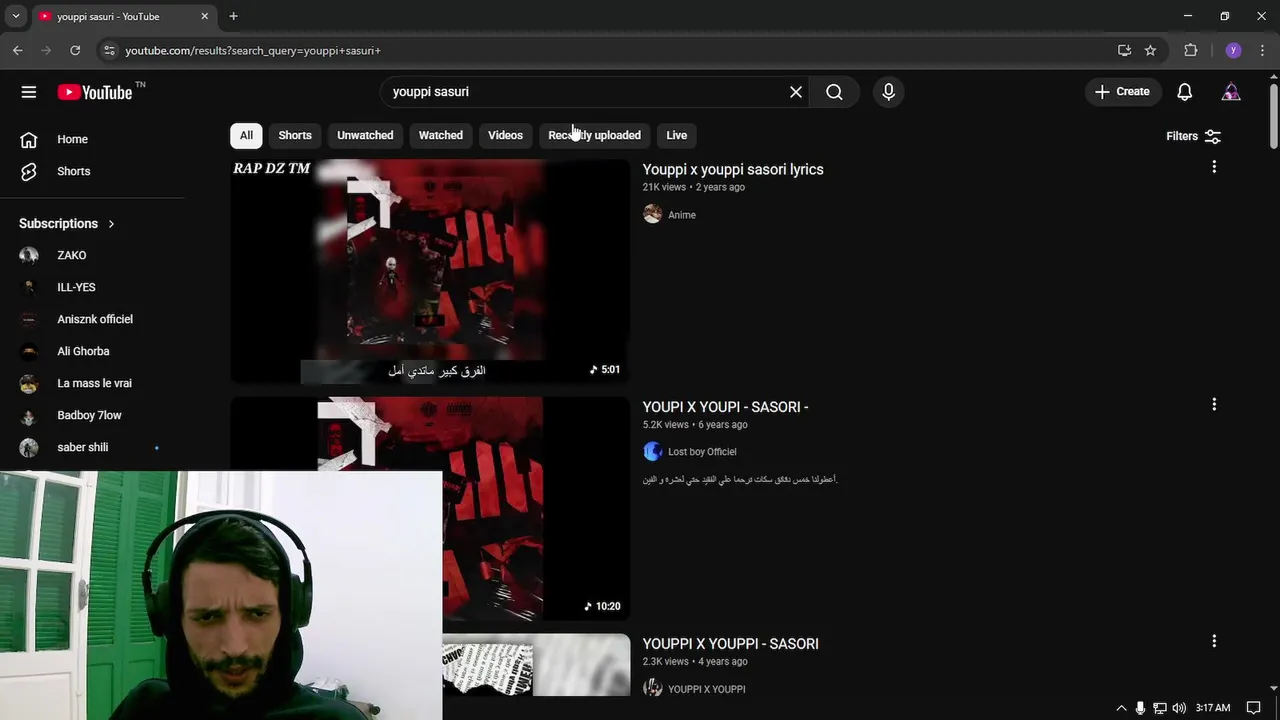1280x720 pixels.
Task: Click the Lost boy Officiel avatar
Action: tap(652, 451)
